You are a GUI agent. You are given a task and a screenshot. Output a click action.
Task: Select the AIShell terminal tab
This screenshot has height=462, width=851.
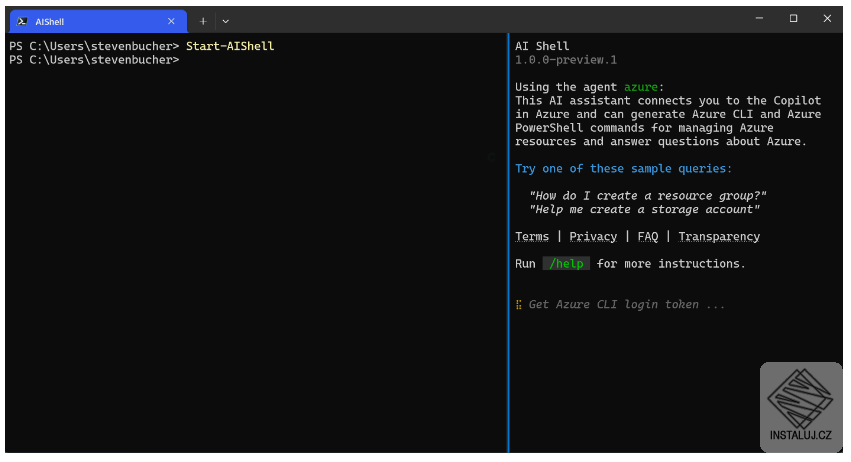(98, 21)
